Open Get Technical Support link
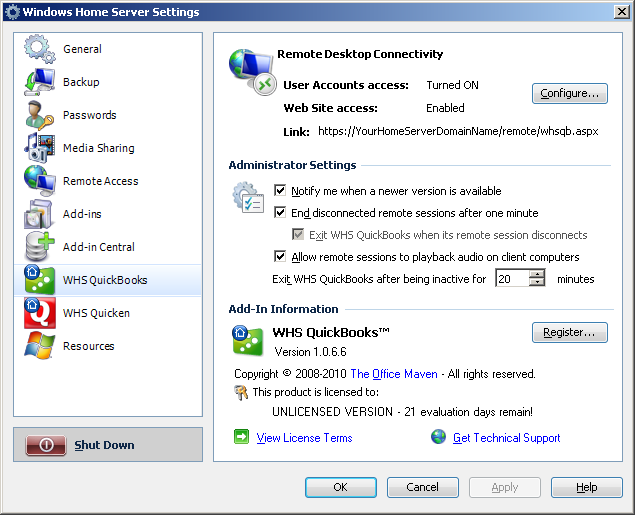 coord(506,438)
